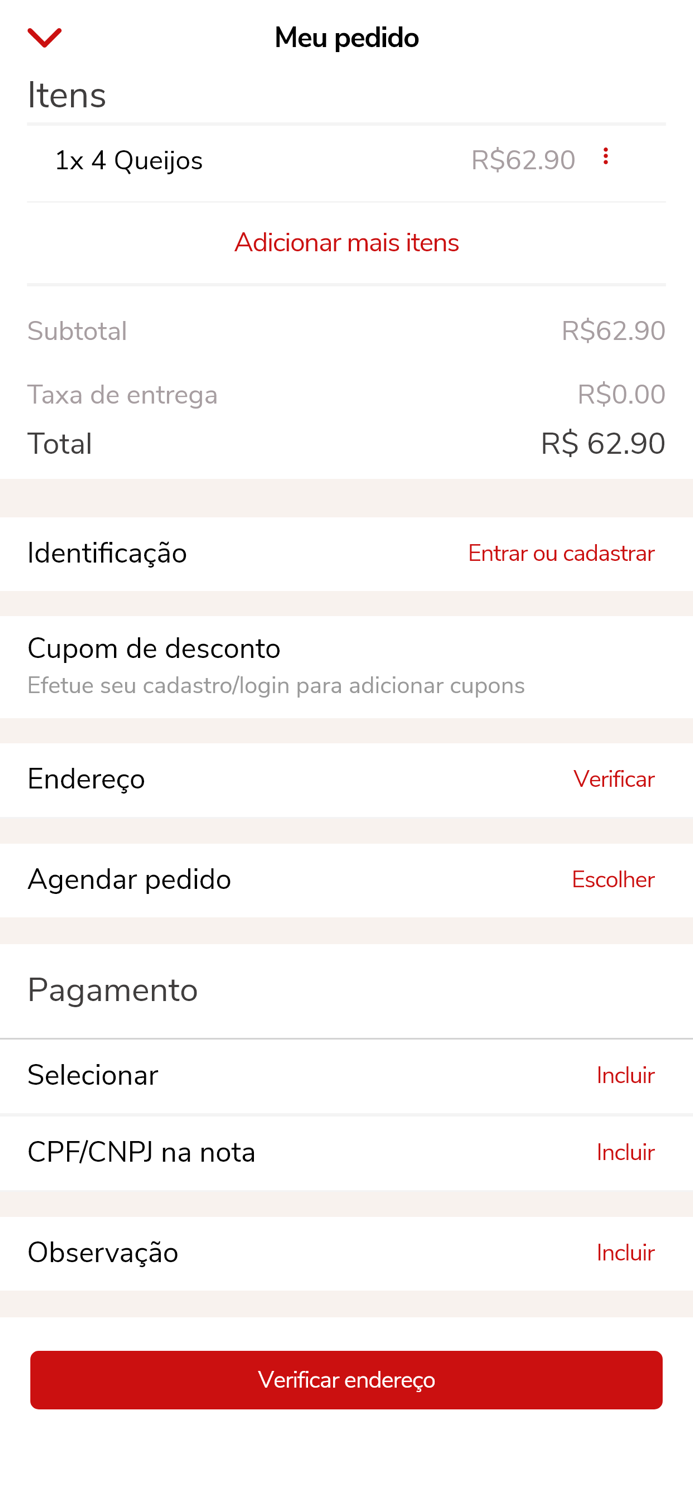This screenshot has height=1500, width=693.
Task: Click the Total R$ 62.90 line
Action: [x=346, y=444]
